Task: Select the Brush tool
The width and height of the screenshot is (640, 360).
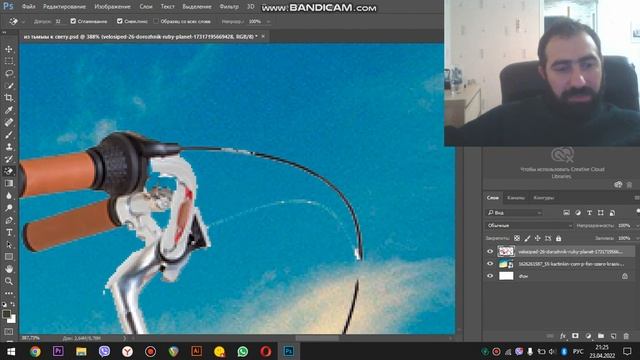Action: [9, 135]
